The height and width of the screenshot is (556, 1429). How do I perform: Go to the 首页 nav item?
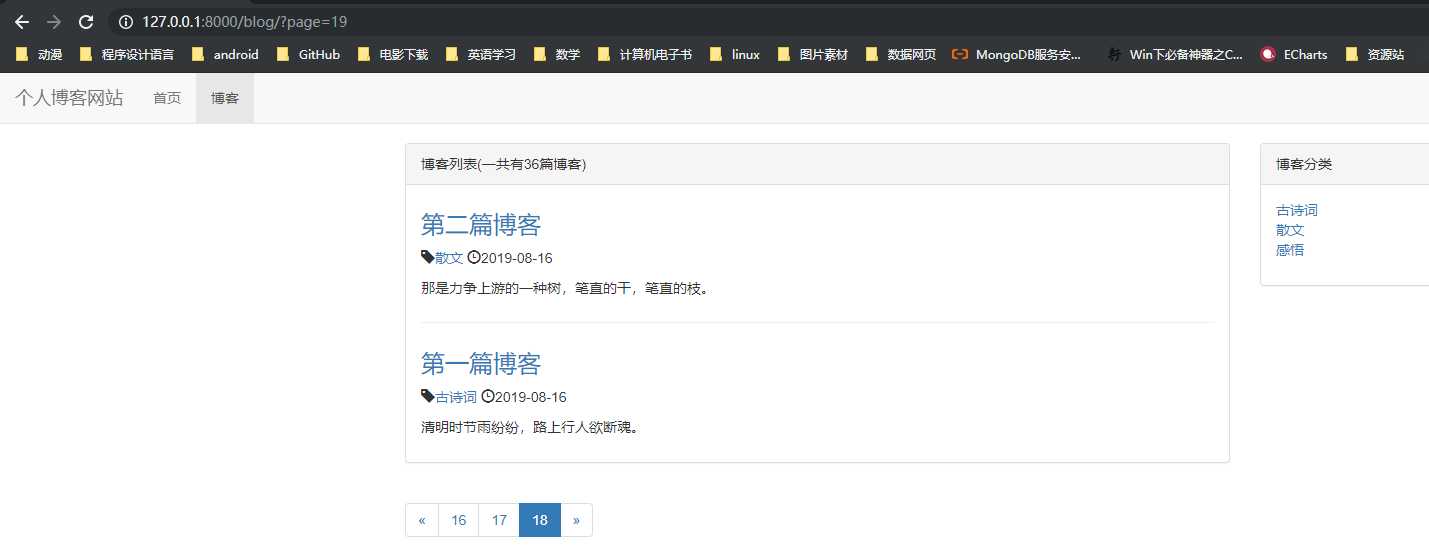(x=167, y=98)
